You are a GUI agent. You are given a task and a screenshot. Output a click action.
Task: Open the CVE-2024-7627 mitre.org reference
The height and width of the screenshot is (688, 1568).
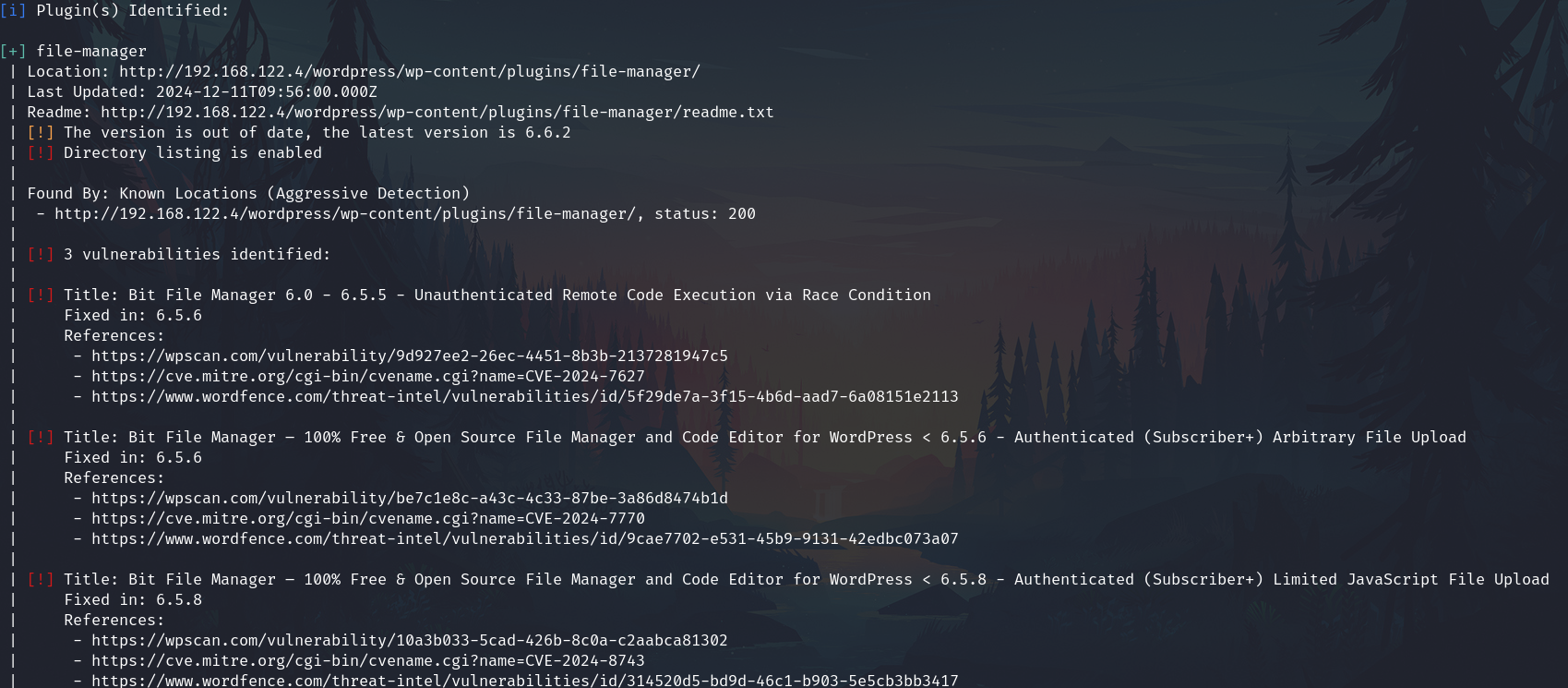367,377
